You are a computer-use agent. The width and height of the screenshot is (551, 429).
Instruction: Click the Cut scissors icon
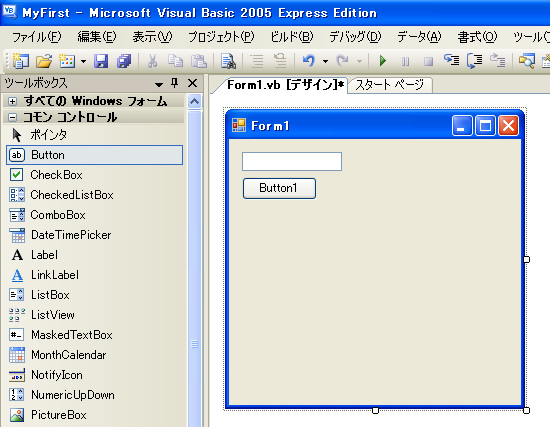pos(152,61)
